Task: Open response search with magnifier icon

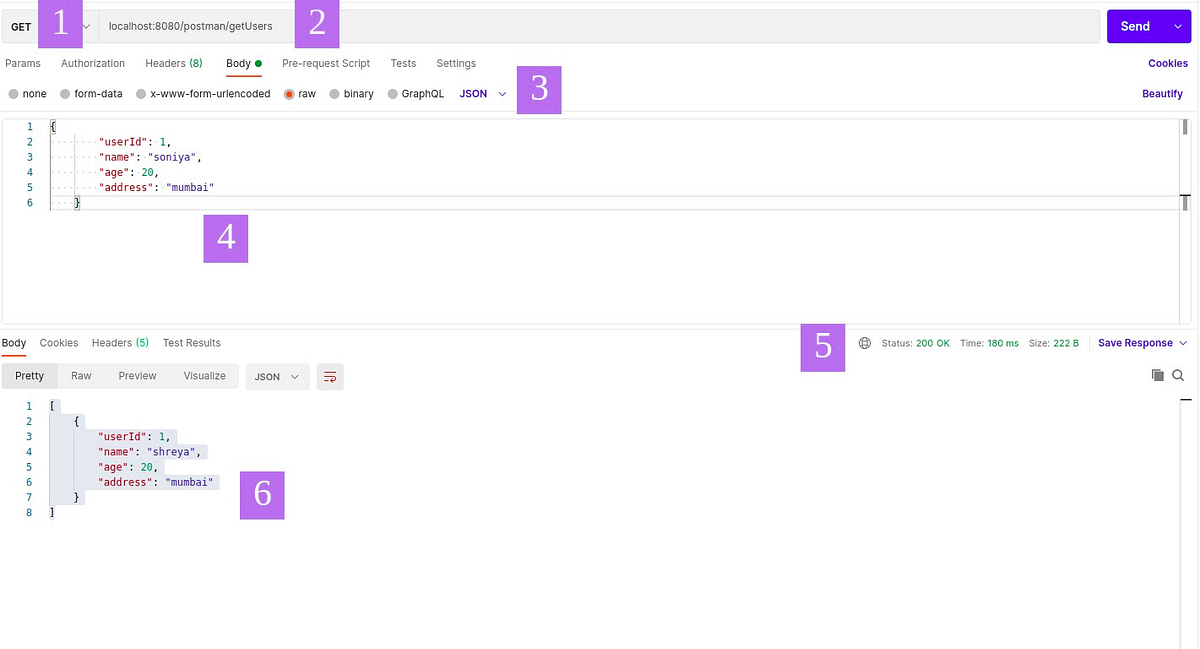Action: (x=1178, y=375)
